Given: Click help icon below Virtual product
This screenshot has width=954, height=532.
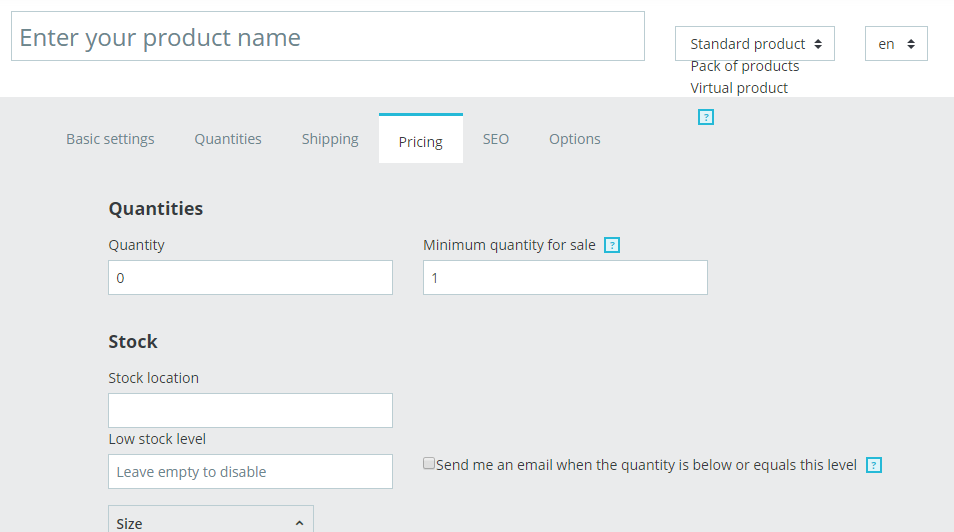Looking at the screenshot, I should click(706, 117).
